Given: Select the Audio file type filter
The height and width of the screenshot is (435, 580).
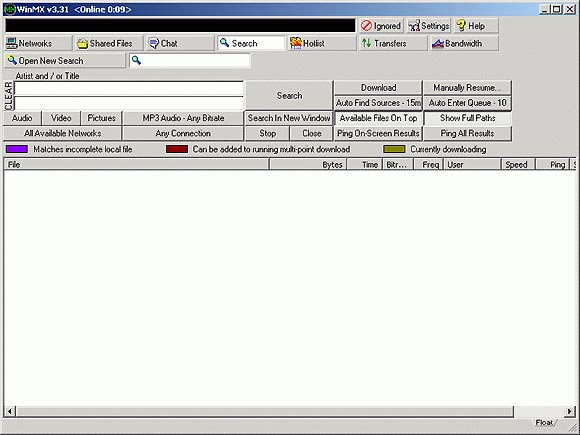Looking at the screenshot, I should click(22, 118).
